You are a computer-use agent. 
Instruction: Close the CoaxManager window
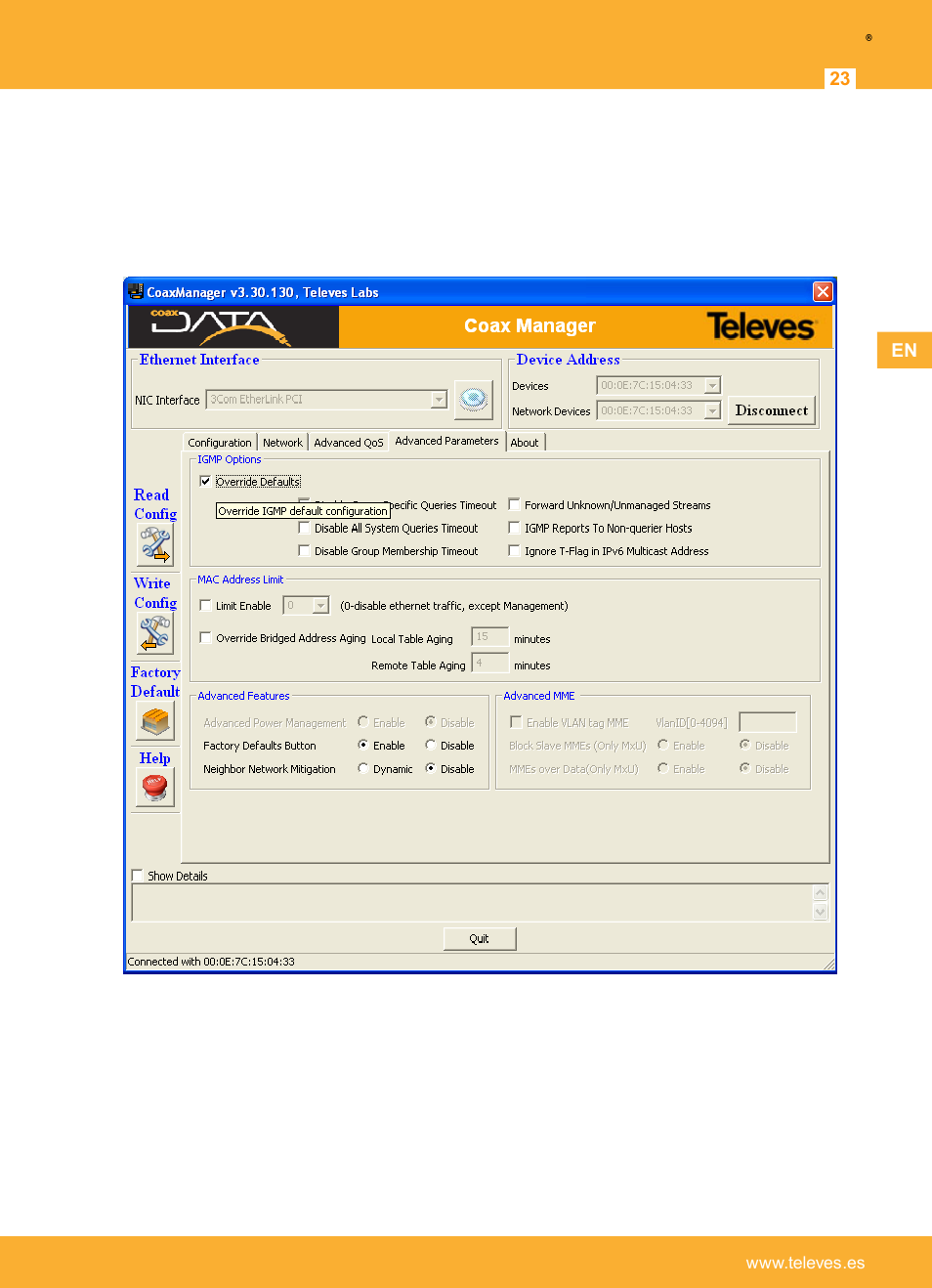(823, 291)
